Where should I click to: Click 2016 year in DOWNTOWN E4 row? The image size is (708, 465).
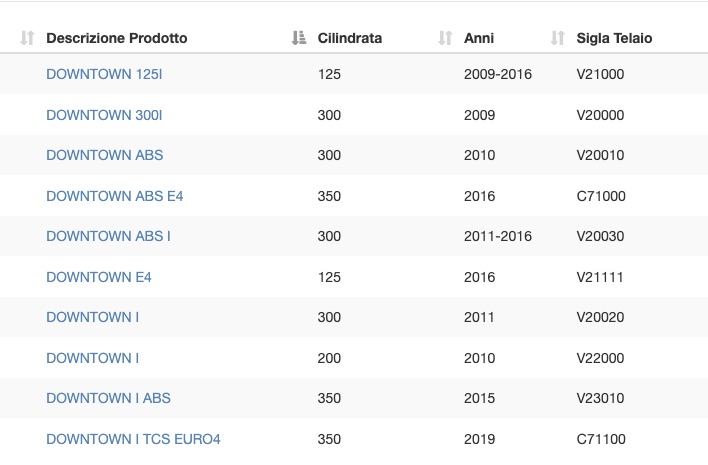(479, 277)
